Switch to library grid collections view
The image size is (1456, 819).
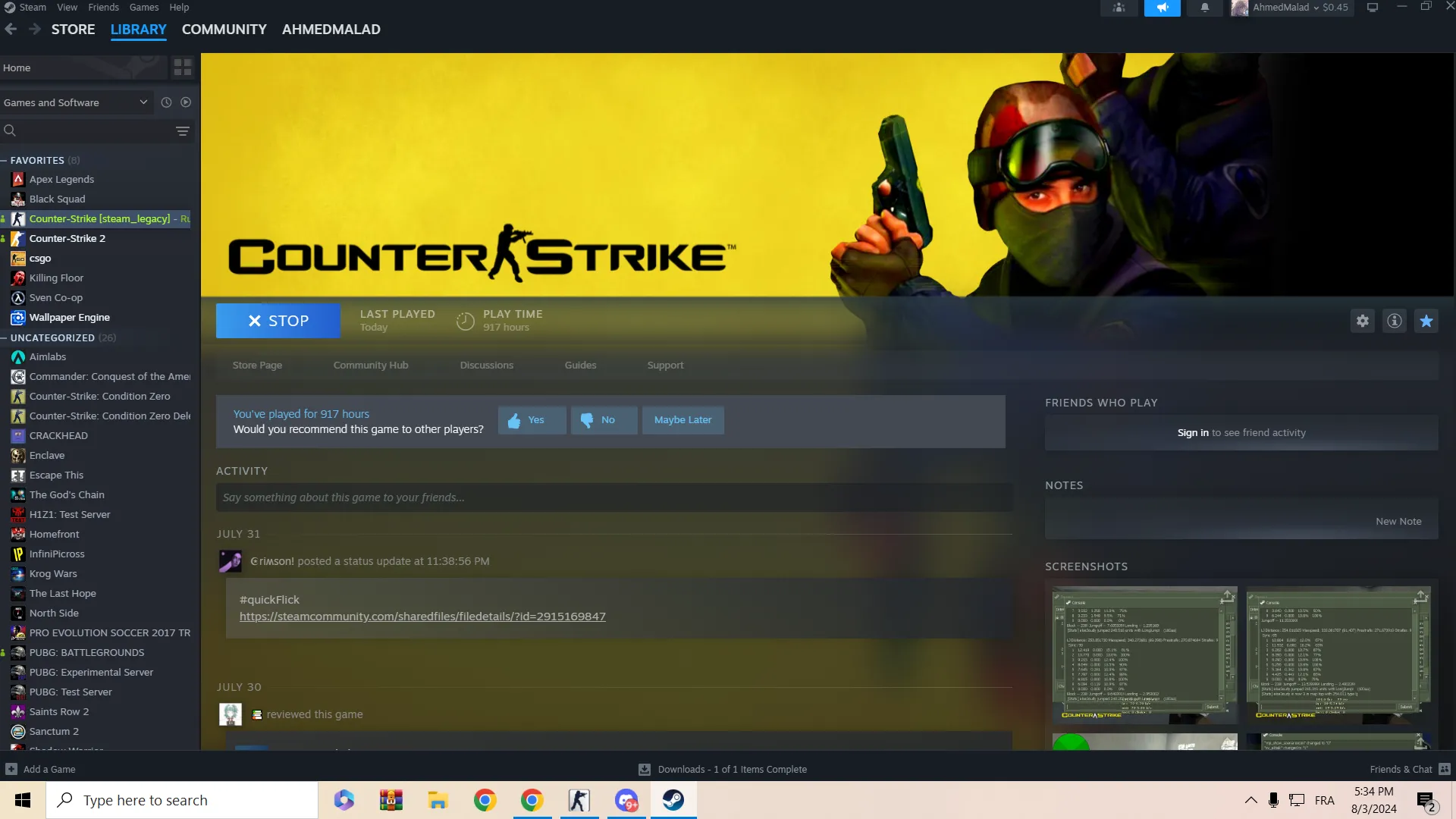[183, 67]
